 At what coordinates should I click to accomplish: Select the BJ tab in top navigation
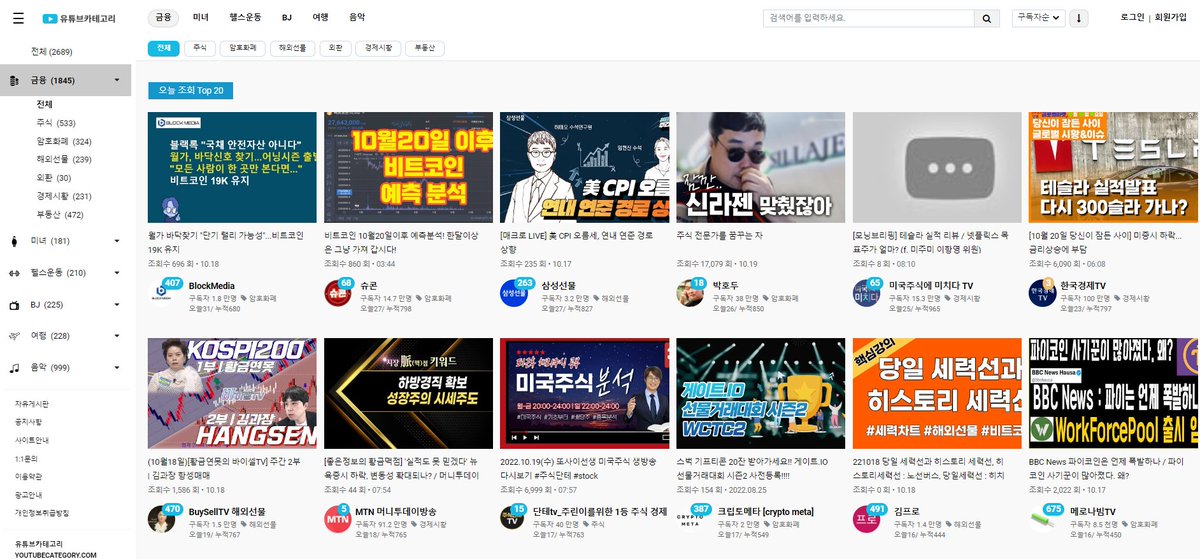287,18
